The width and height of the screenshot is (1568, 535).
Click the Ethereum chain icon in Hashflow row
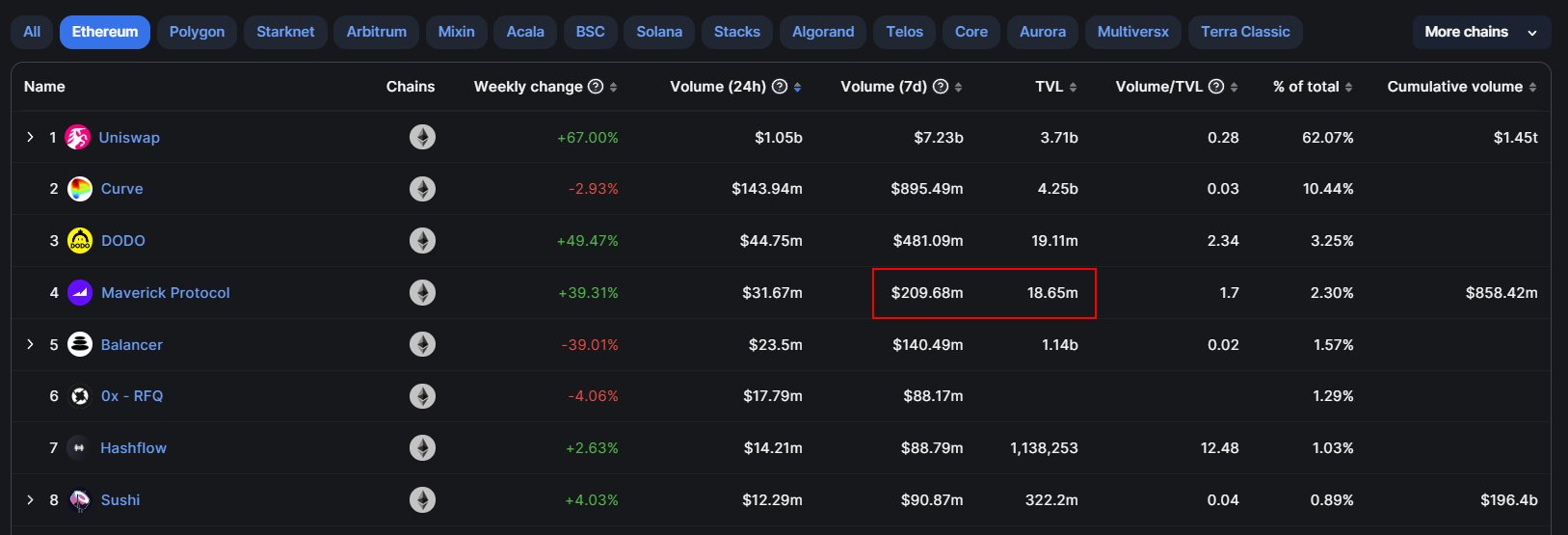point(422,448)
